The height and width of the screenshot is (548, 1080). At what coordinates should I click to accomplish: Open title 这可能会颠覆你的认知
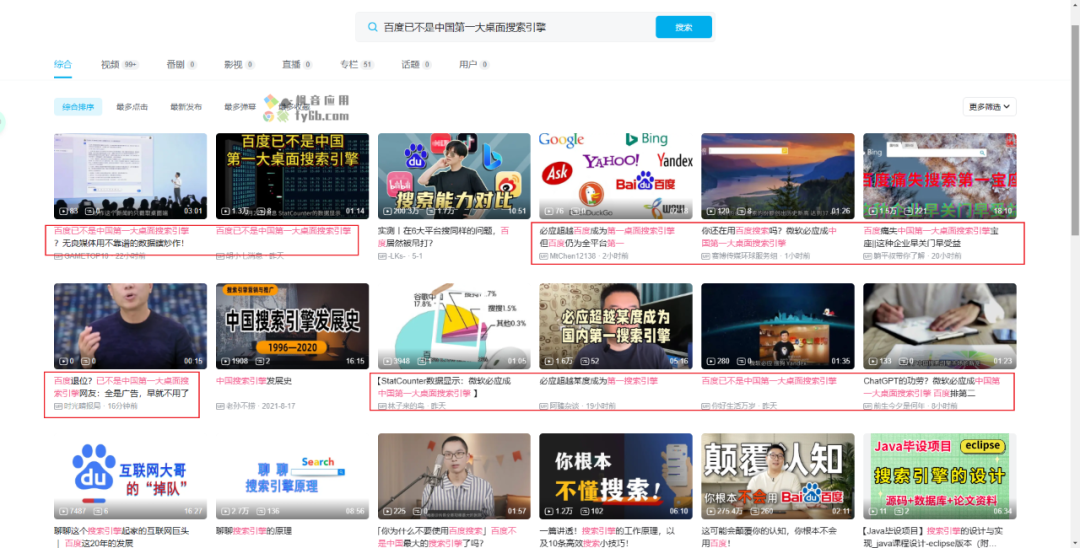769,537
